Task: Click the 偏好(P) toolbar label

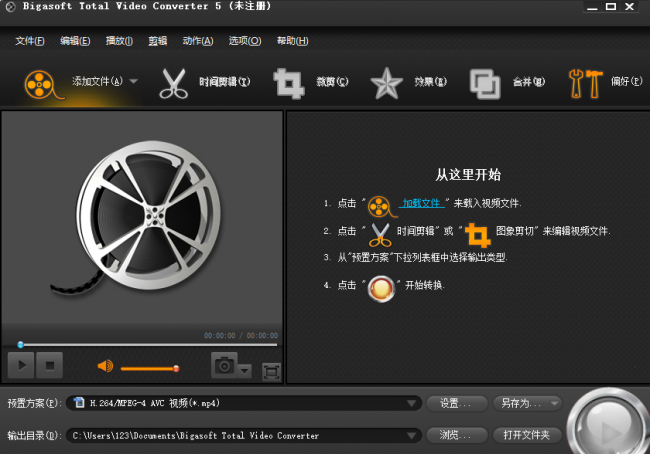Action: coord(626,81)
